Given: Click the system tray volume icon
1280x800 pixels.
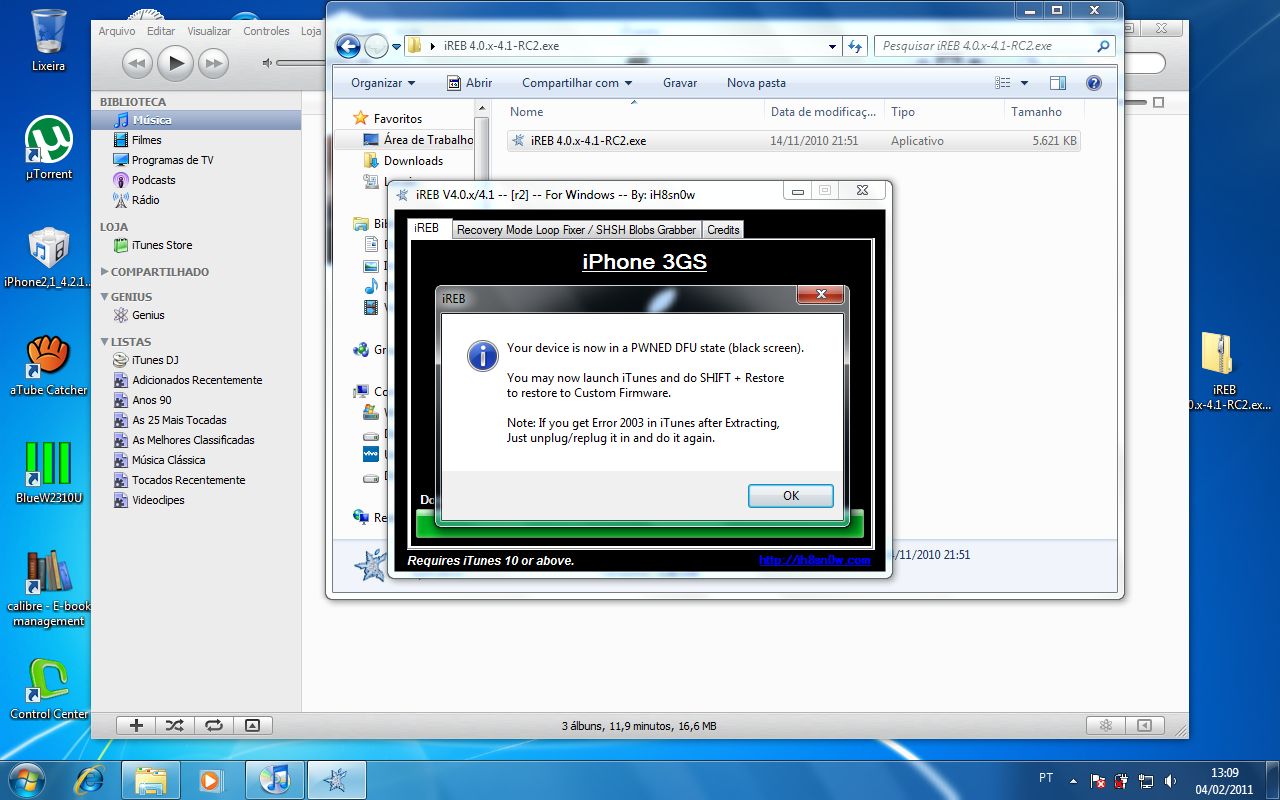Looking at the screenshot, I should [1170, 780].
